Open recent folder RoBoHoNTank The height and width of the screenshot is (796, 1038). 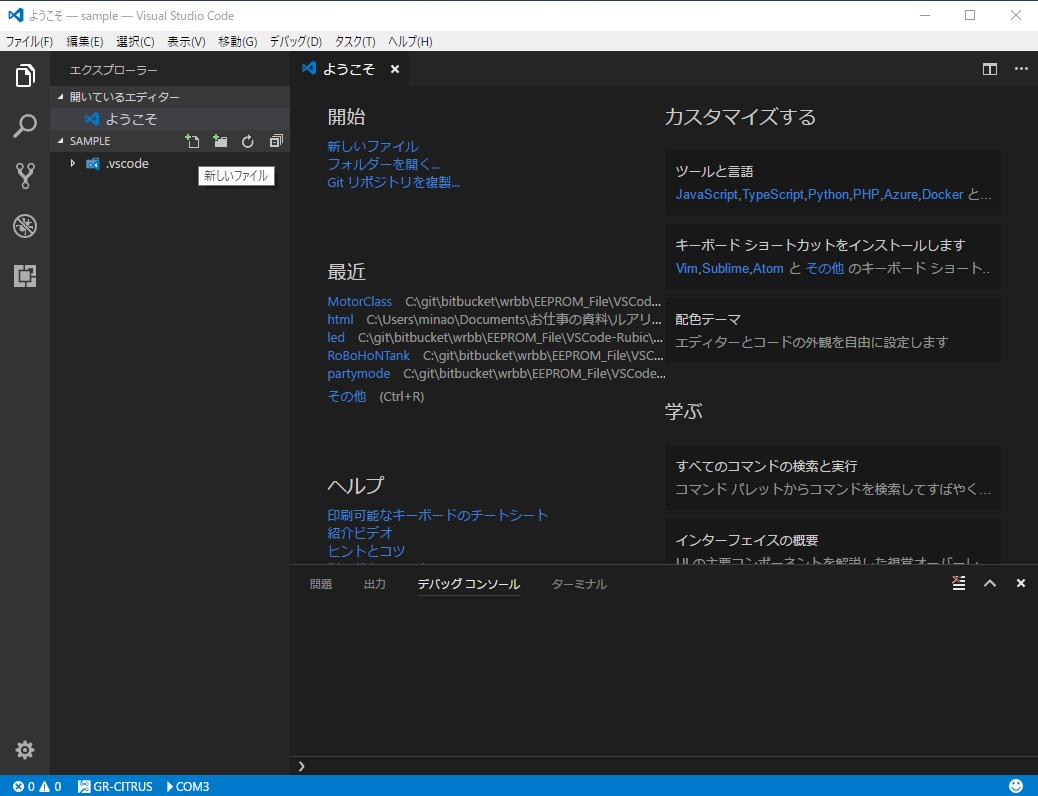[x=369, y=356]
